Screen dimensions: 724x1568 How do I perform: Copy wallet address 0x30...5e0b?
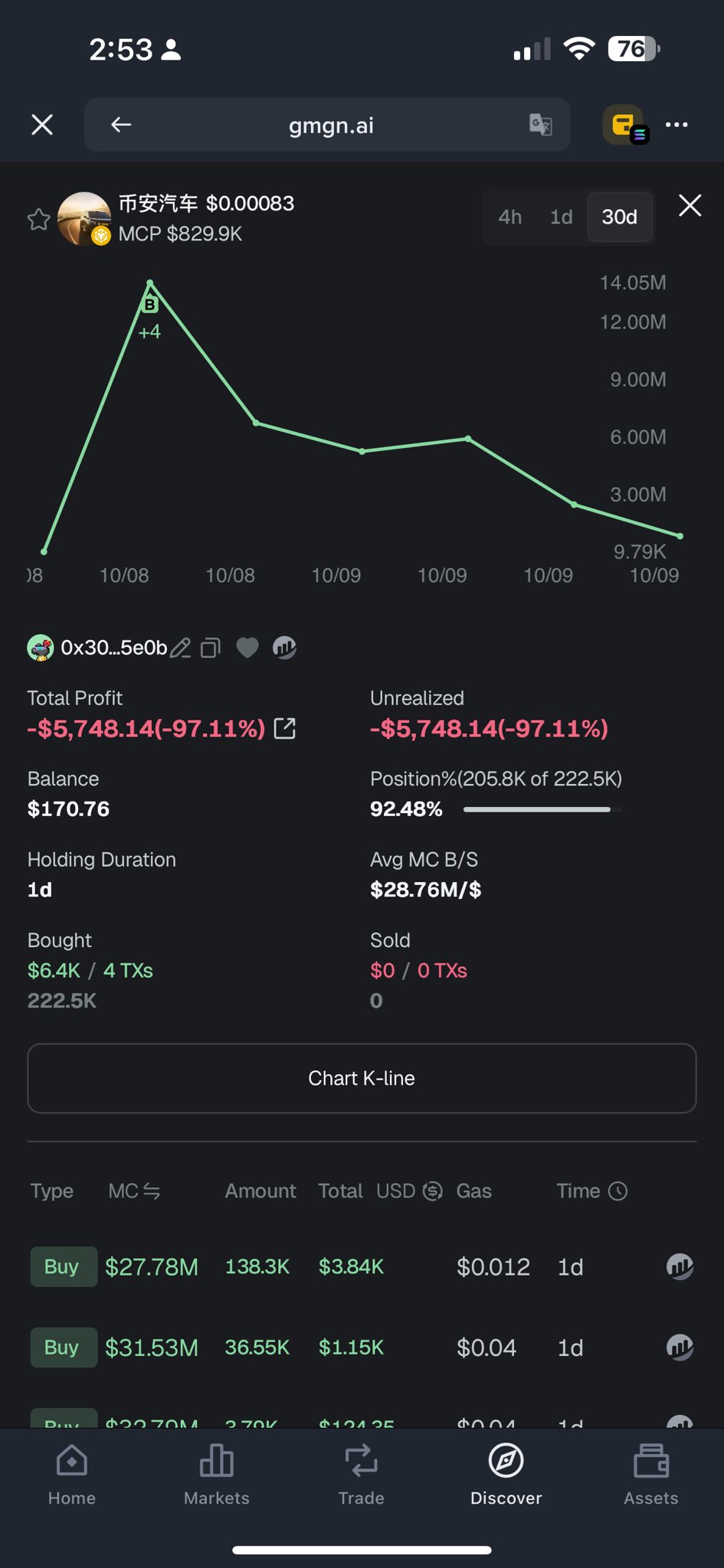point(210,648)
